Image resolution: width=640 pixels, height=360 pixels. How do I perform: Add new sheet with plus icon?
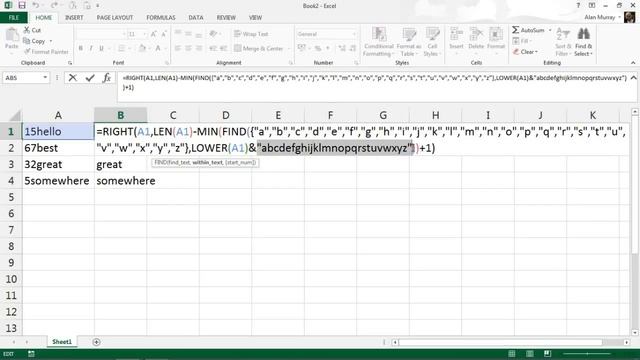96,342
